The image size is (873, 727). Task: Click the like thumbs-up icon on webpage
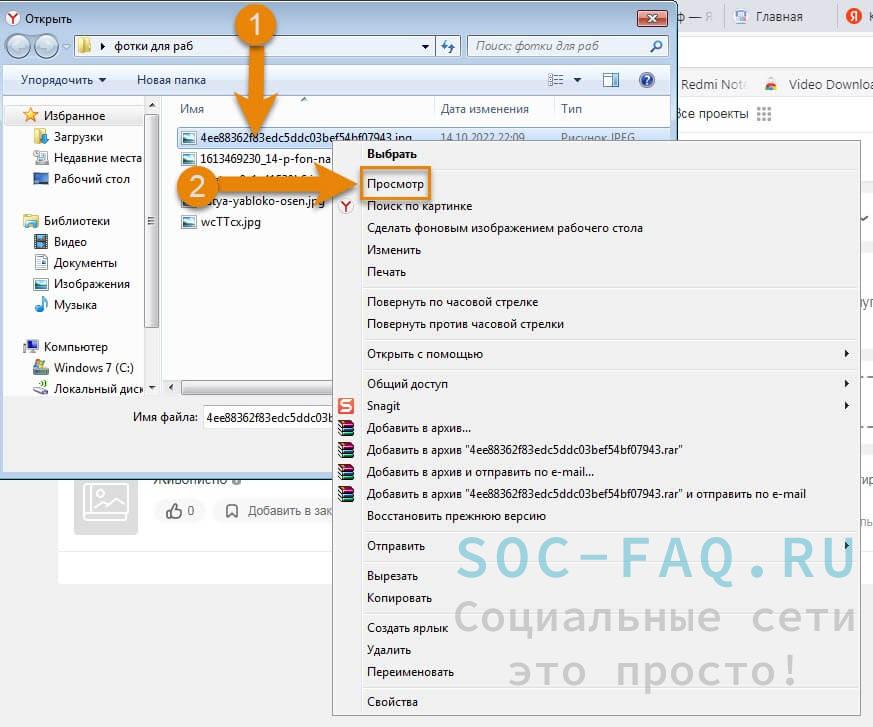click(174, 511)
